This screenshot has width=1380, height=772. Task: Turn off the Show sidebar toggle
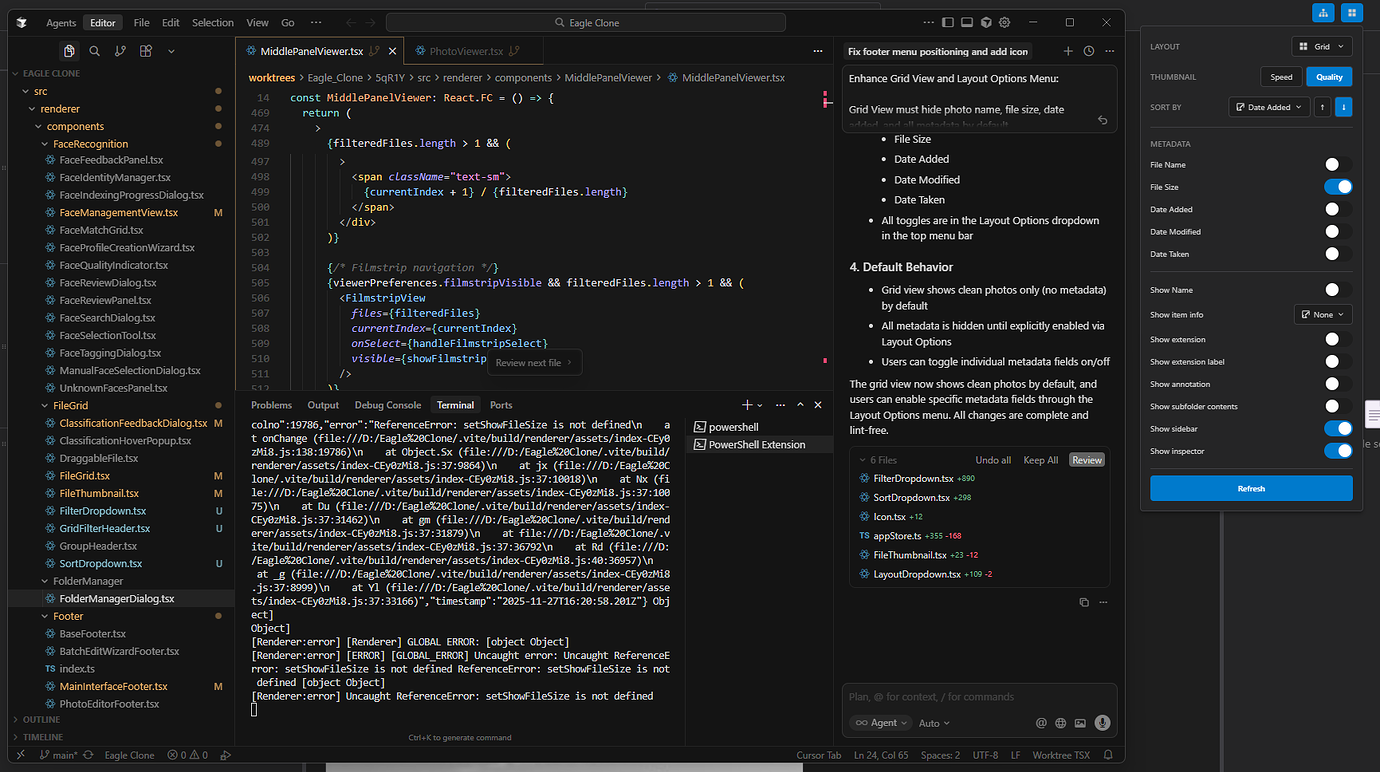(1337, 429)
